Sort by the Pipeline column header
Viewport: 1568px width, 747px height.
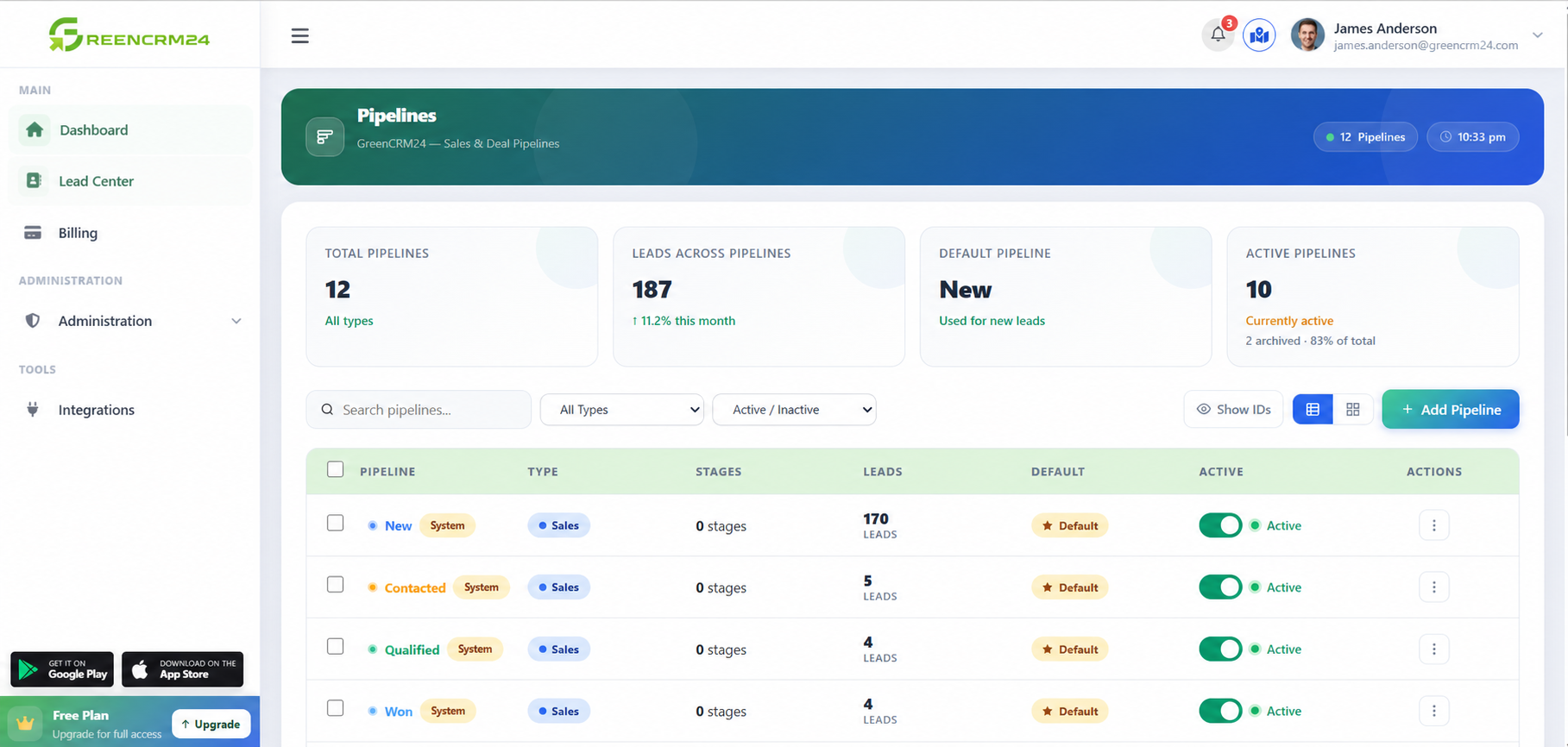(x=387, y=472)
